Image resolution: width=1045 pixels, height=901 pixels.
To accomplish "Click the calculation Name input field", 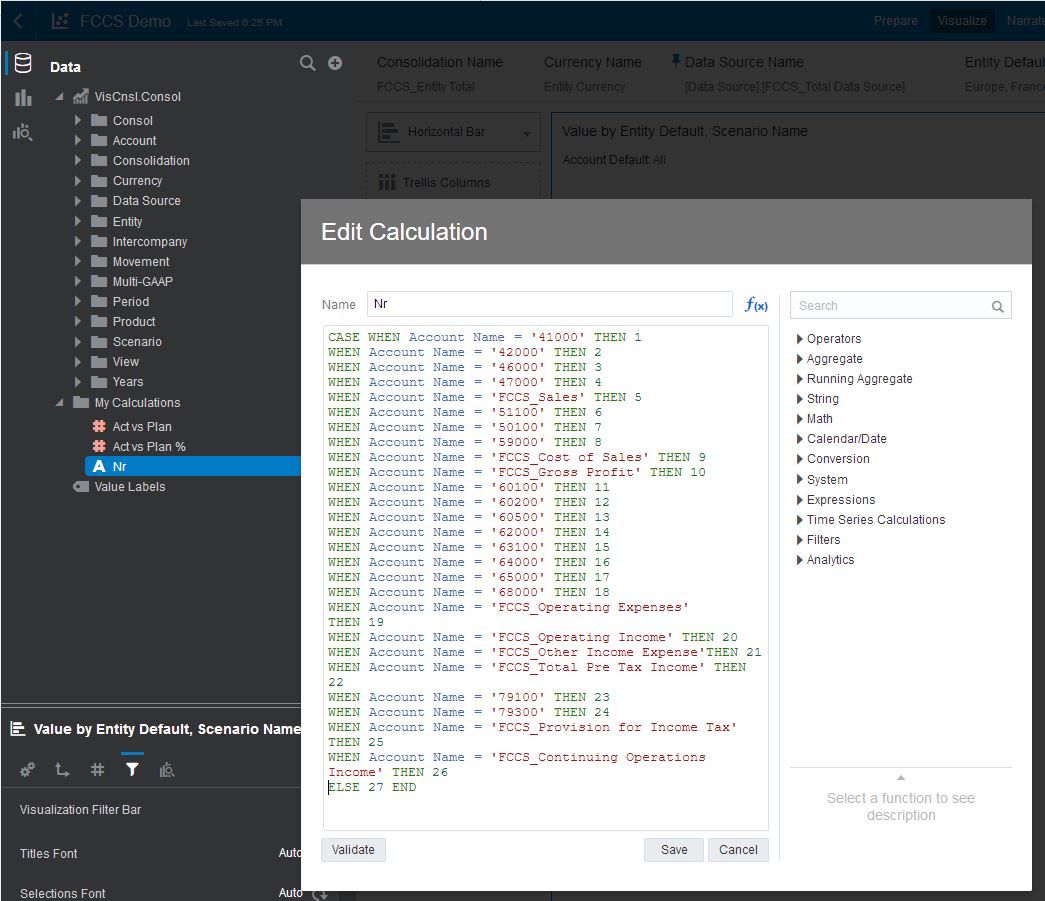I will (x=549, y=304).
